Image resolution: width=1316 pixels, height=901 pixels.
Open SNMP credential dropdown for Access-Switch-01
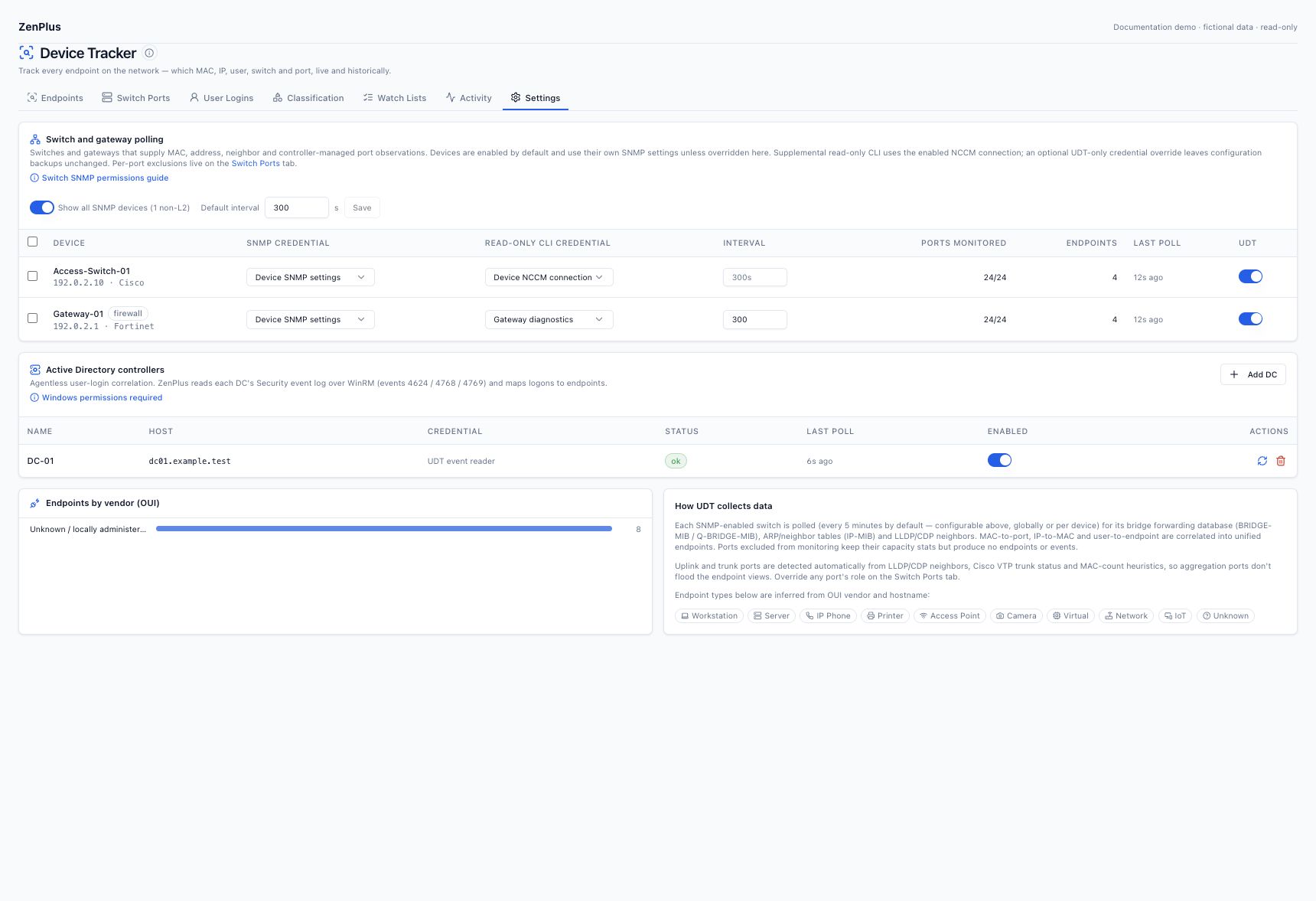[311, 277]
